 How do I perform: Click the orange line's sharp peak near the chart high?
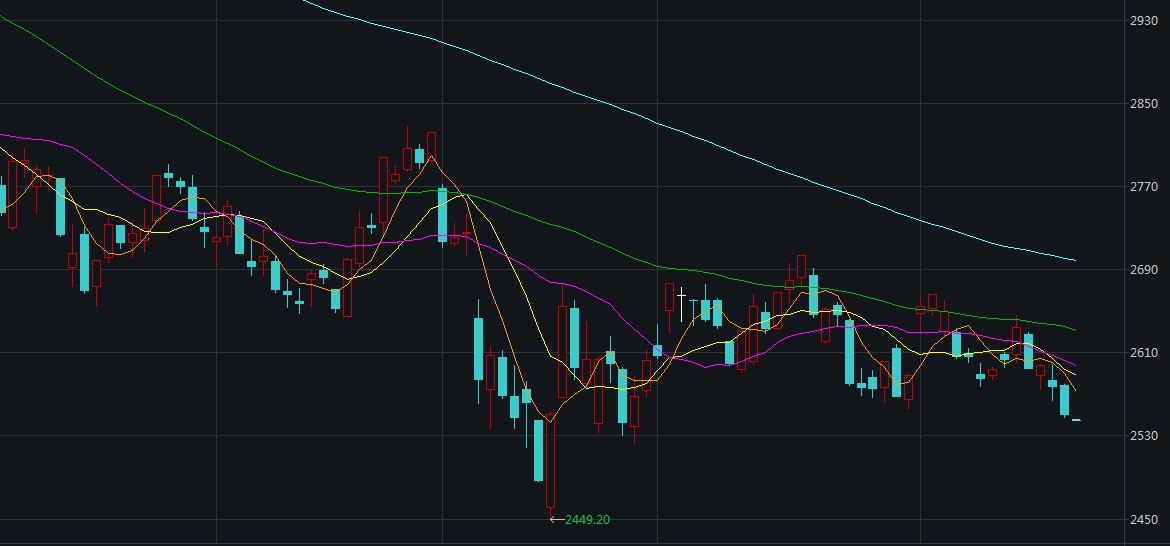(431, 157)
